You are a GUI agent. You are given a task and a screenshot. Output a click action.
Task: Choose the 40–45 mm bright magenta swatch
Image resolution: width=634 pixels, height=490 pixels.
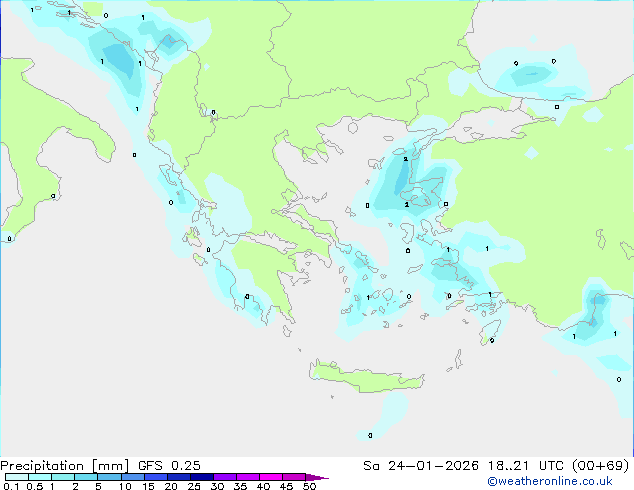(271, 477)
